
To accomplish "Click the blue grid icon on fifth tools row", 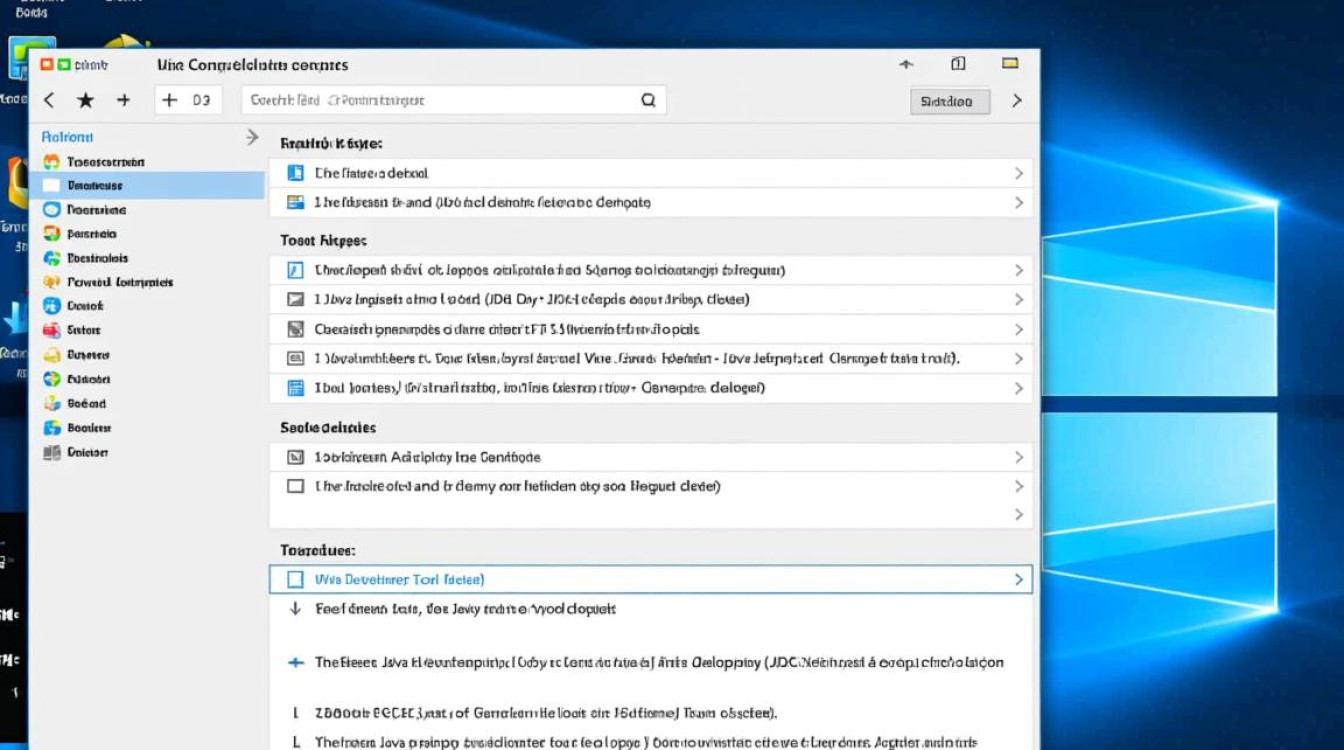I will pyautogui.click(x=295, y=388).
